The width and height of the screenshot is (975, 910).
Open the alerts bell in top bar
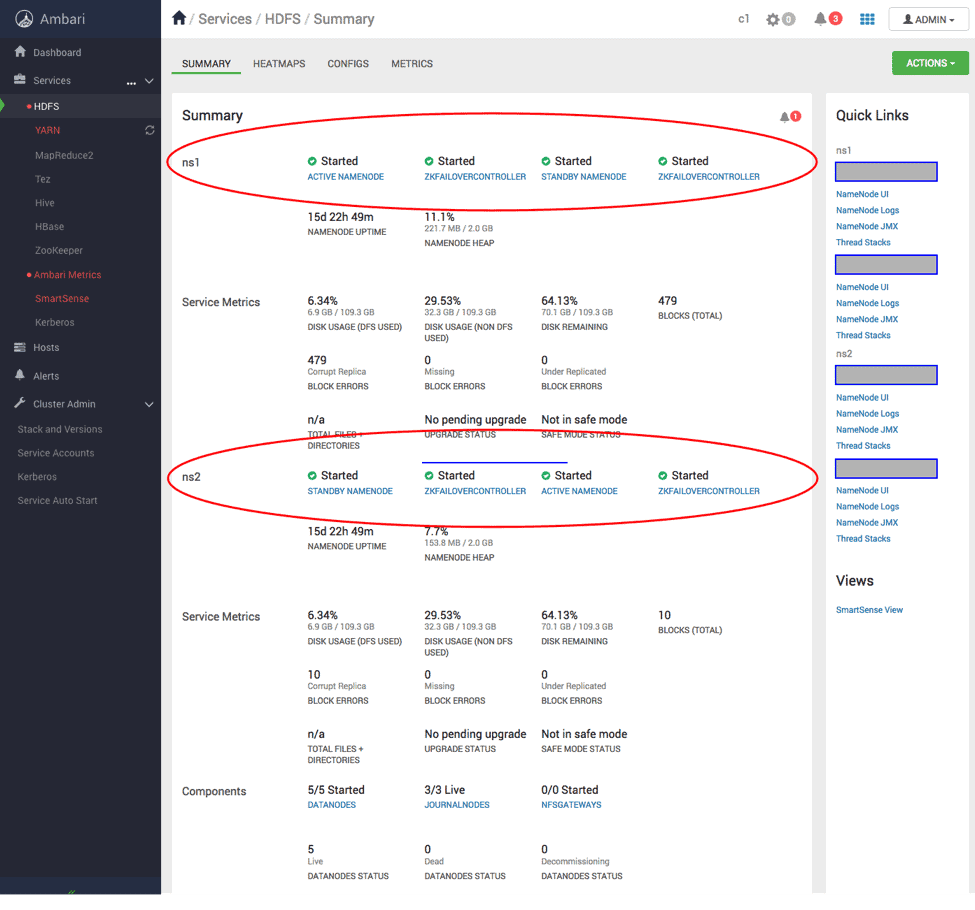(x=821, y=19)
